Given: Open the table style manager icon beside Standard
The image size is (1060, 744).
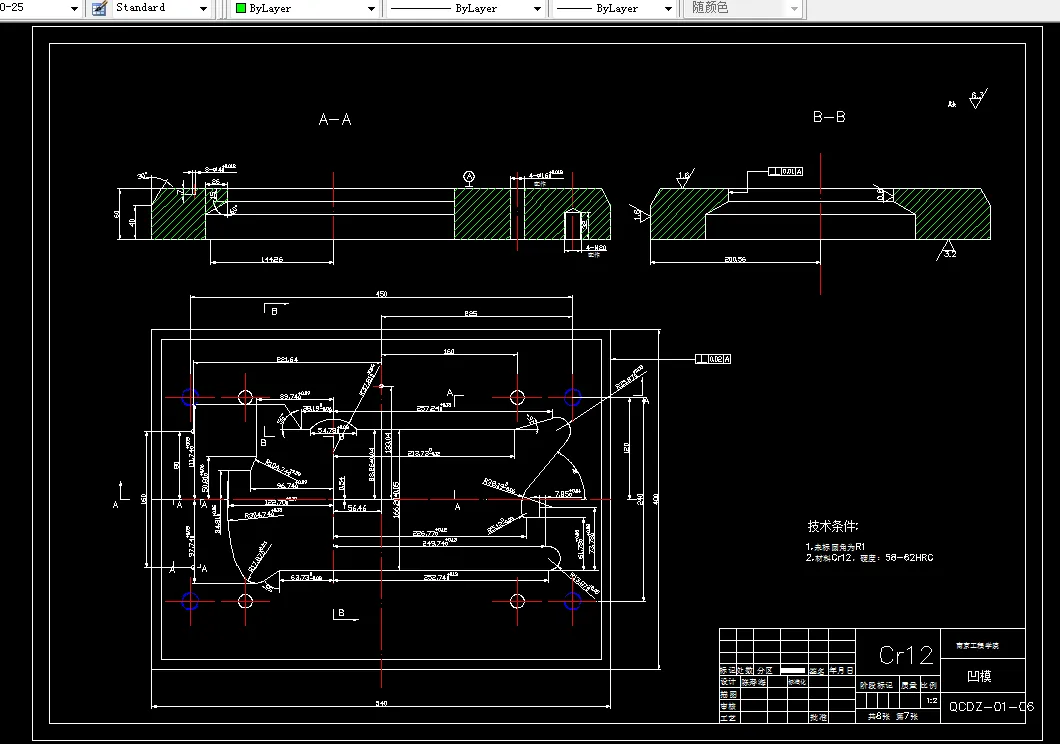Looking at the screenshot, I should coord(99,8).
